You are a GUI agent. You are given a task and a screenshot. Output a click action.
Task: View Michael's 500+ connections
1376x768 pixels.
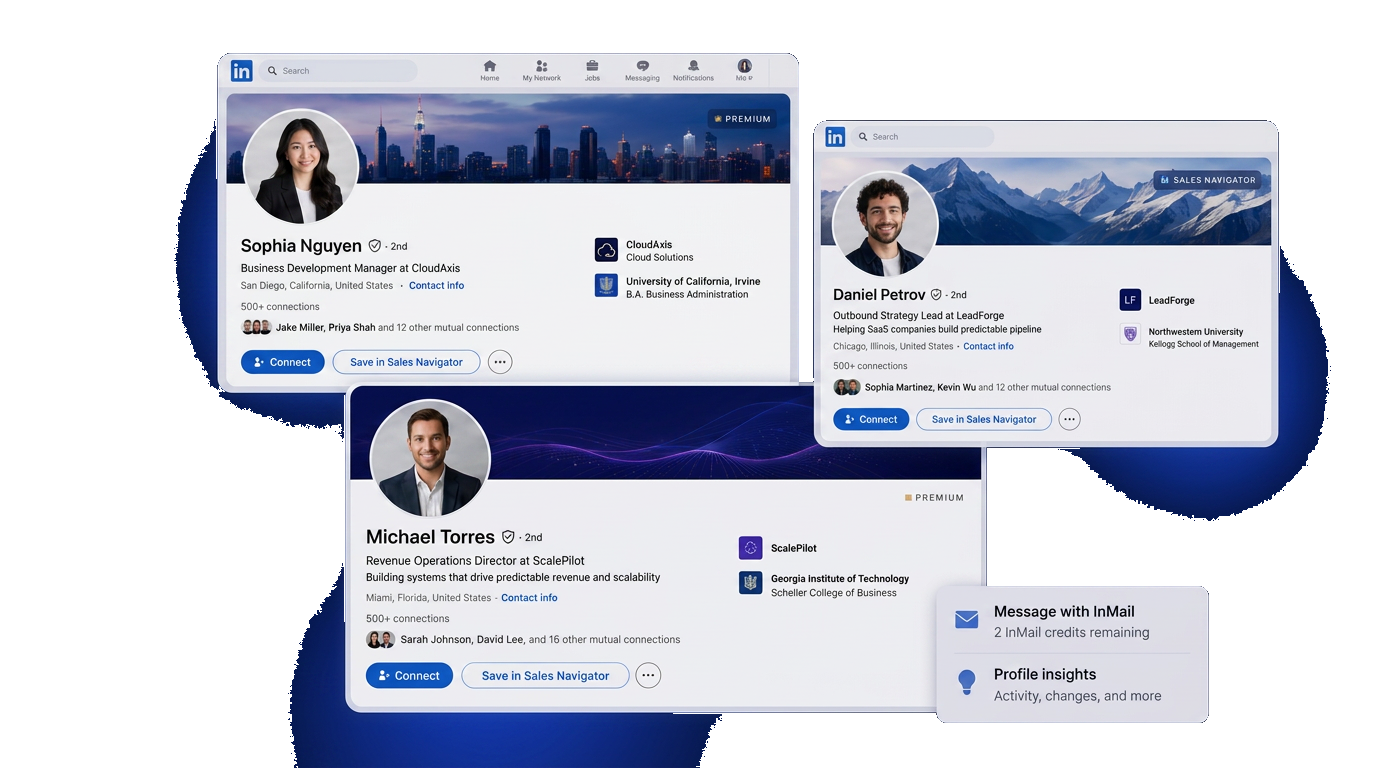[x=407, y=619]
